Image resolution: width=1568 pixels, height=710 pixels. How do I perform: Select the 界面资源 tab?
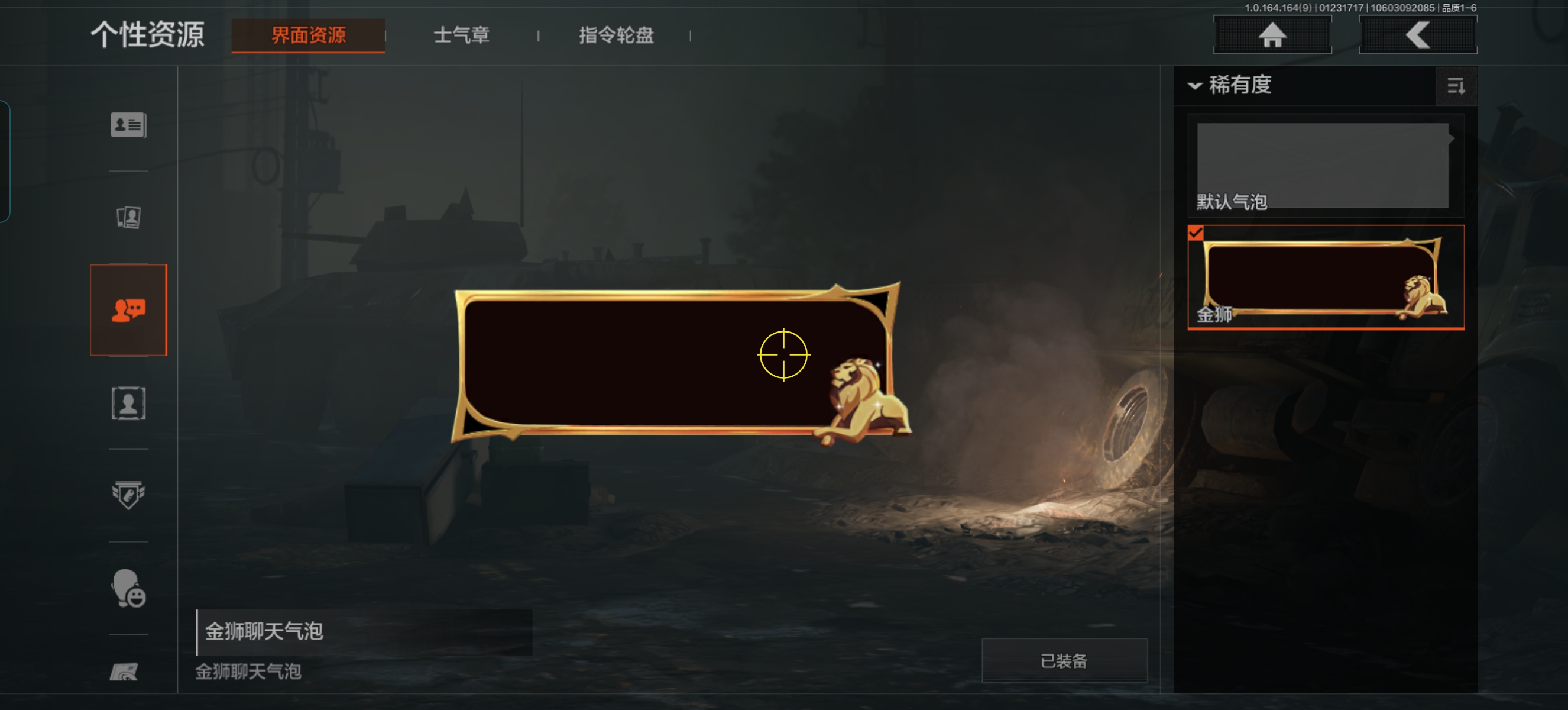tap(308, 35)
